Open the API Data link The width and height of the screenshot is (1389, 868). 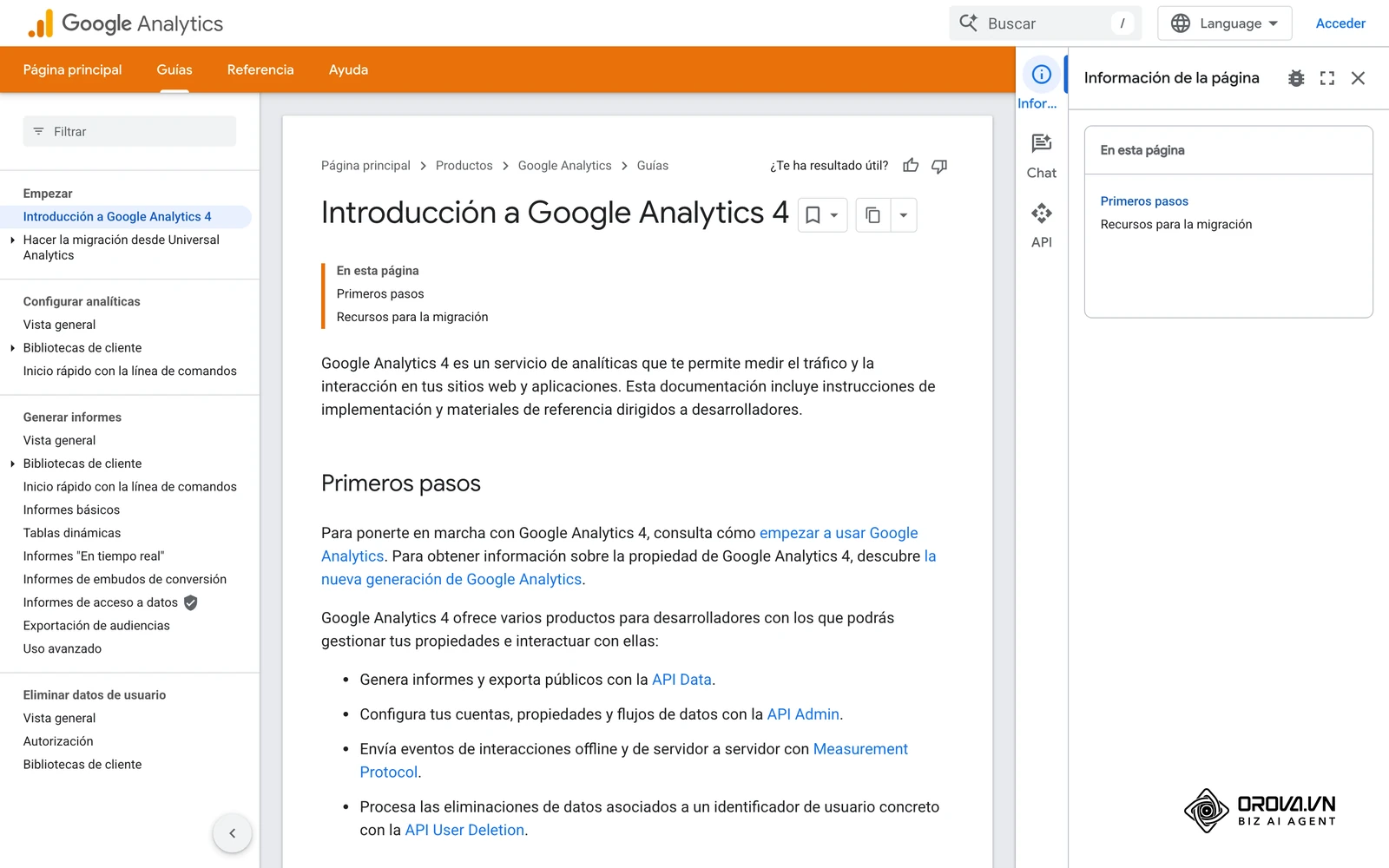tap(681, 680)
